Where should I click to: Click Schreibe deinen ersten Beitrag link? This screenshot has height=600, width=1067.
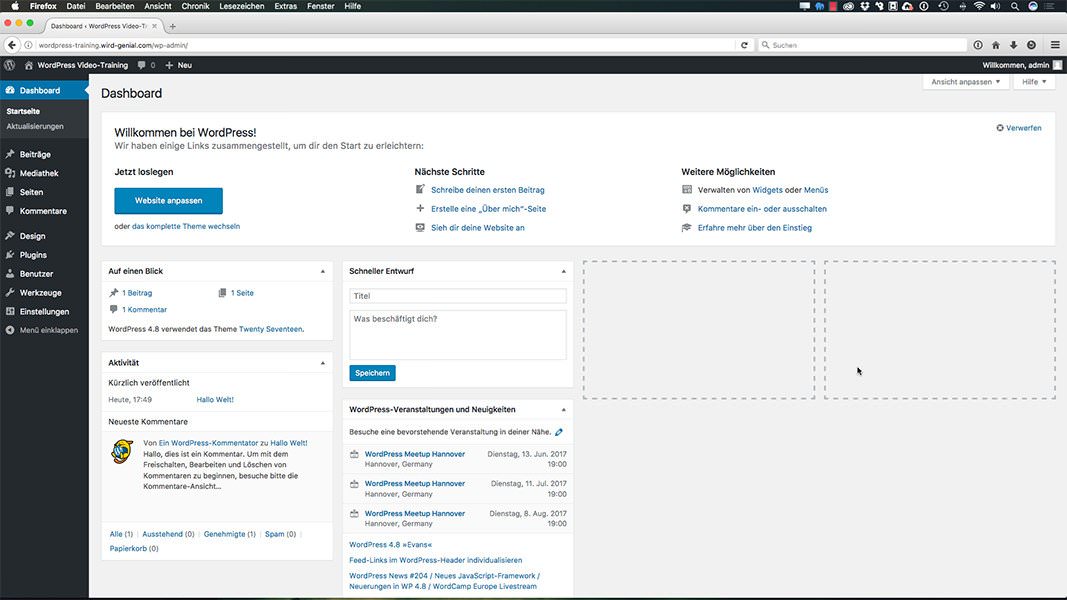487,190
